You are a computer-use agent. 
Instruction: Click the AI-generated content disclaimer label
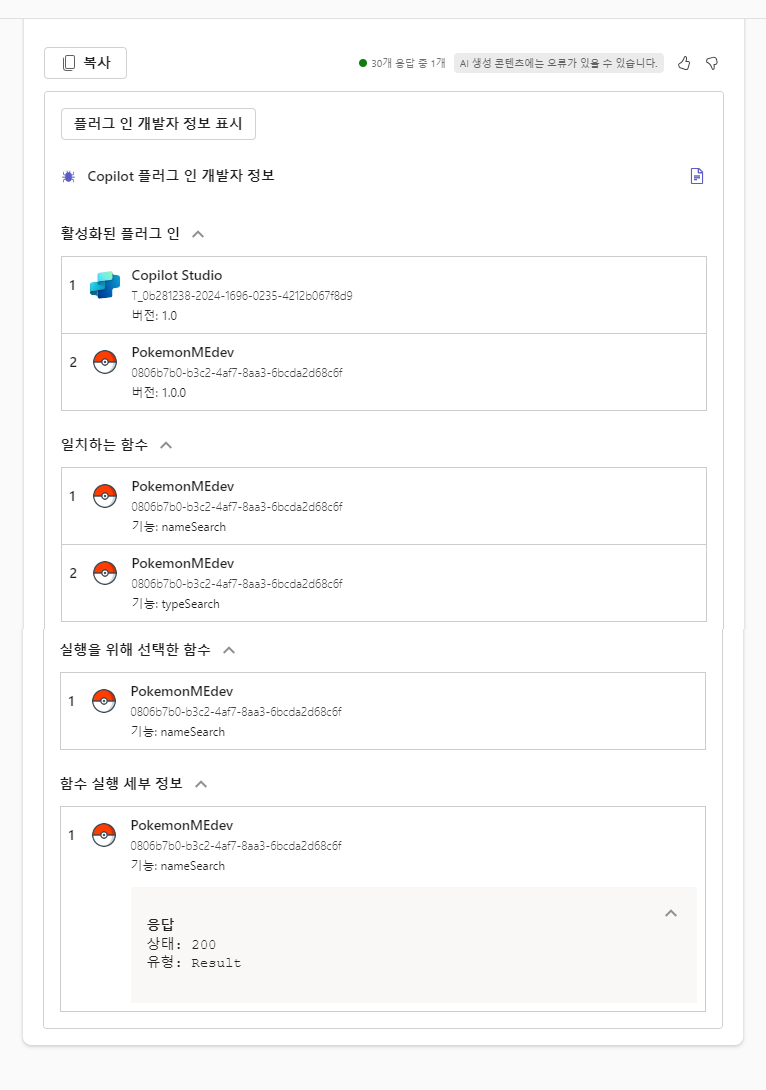pos(559,63)
